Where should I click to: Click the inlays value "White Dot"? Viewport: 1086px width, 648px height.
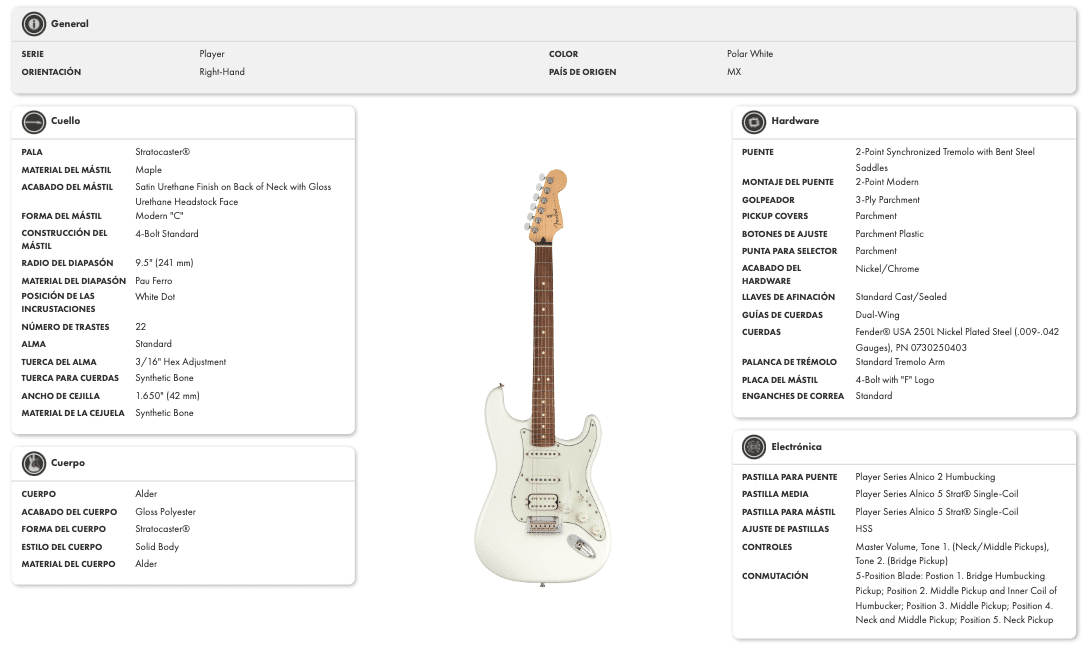[155, 297]
